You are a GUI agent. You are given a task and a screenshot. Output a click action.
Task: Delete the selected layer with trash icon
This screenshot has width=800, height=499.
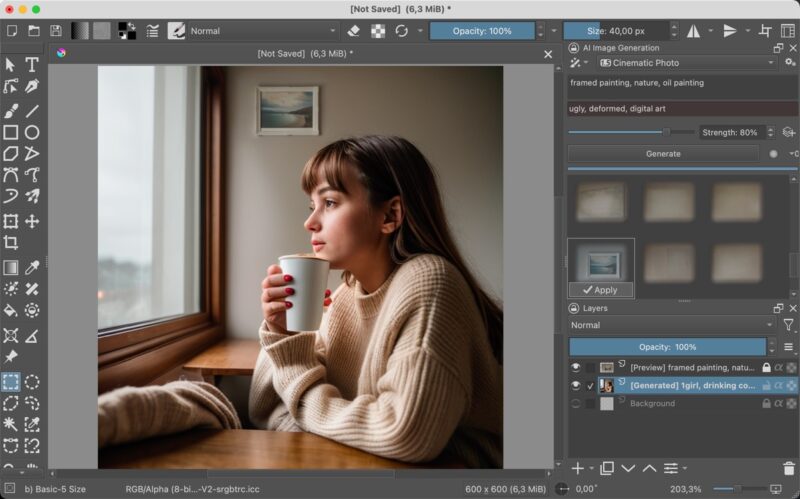coord(789,468)
